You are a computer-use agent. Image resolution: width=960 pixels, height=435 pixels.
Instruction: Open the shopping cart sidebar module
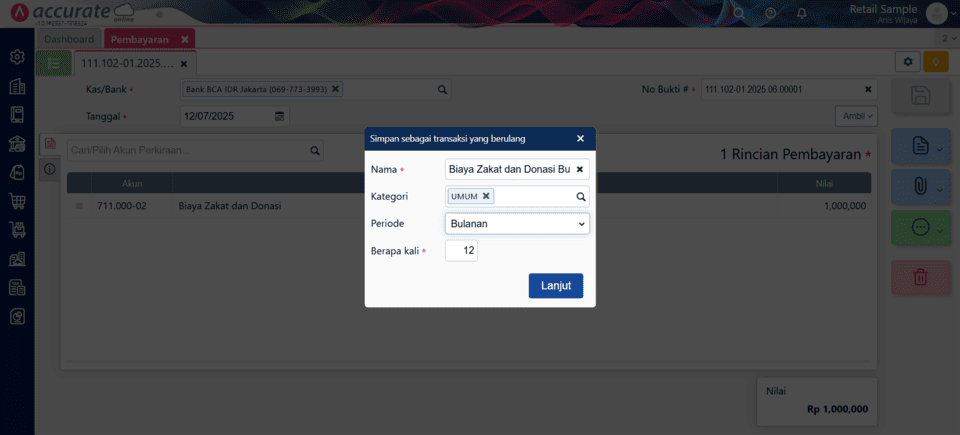point(17,201)
